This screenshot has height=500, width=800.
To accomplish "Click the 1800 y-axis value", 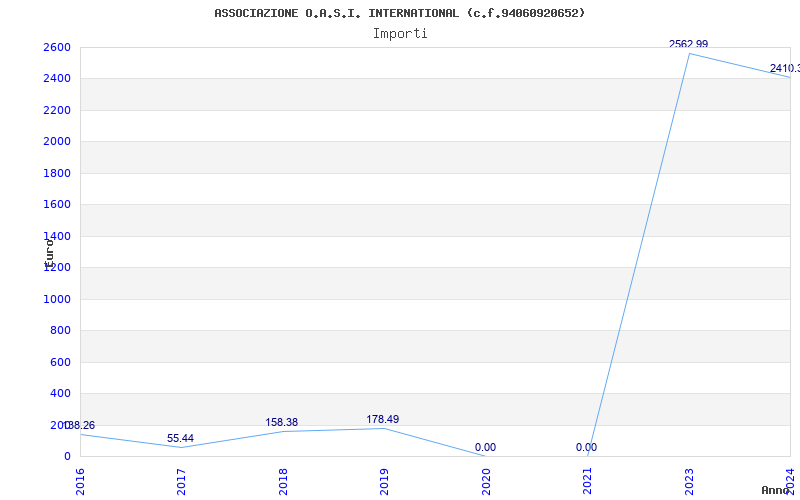I will [x=57, y=173].
